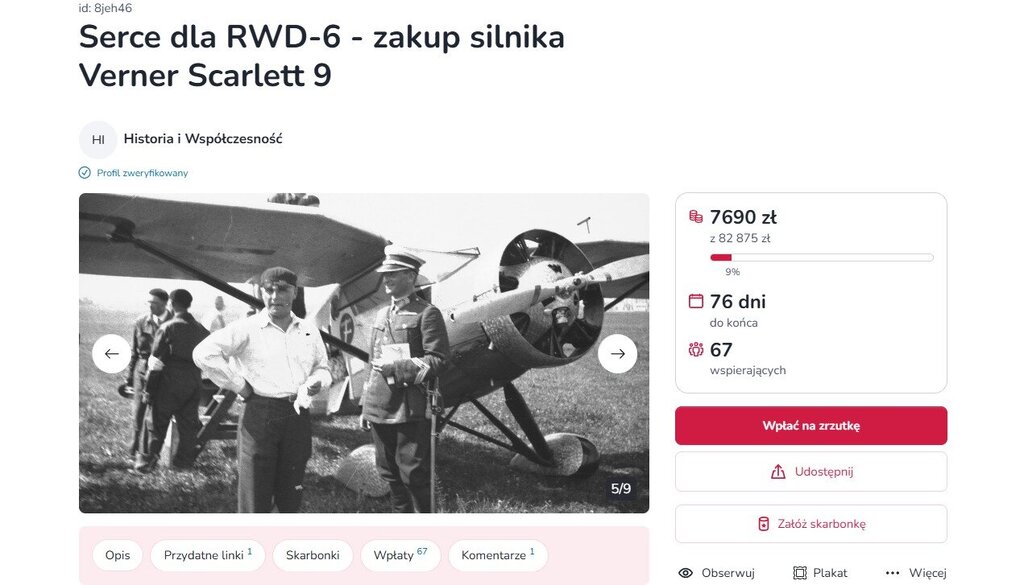
Task: Click the calendar icon beside 76 dni
Action: [696, 301]
